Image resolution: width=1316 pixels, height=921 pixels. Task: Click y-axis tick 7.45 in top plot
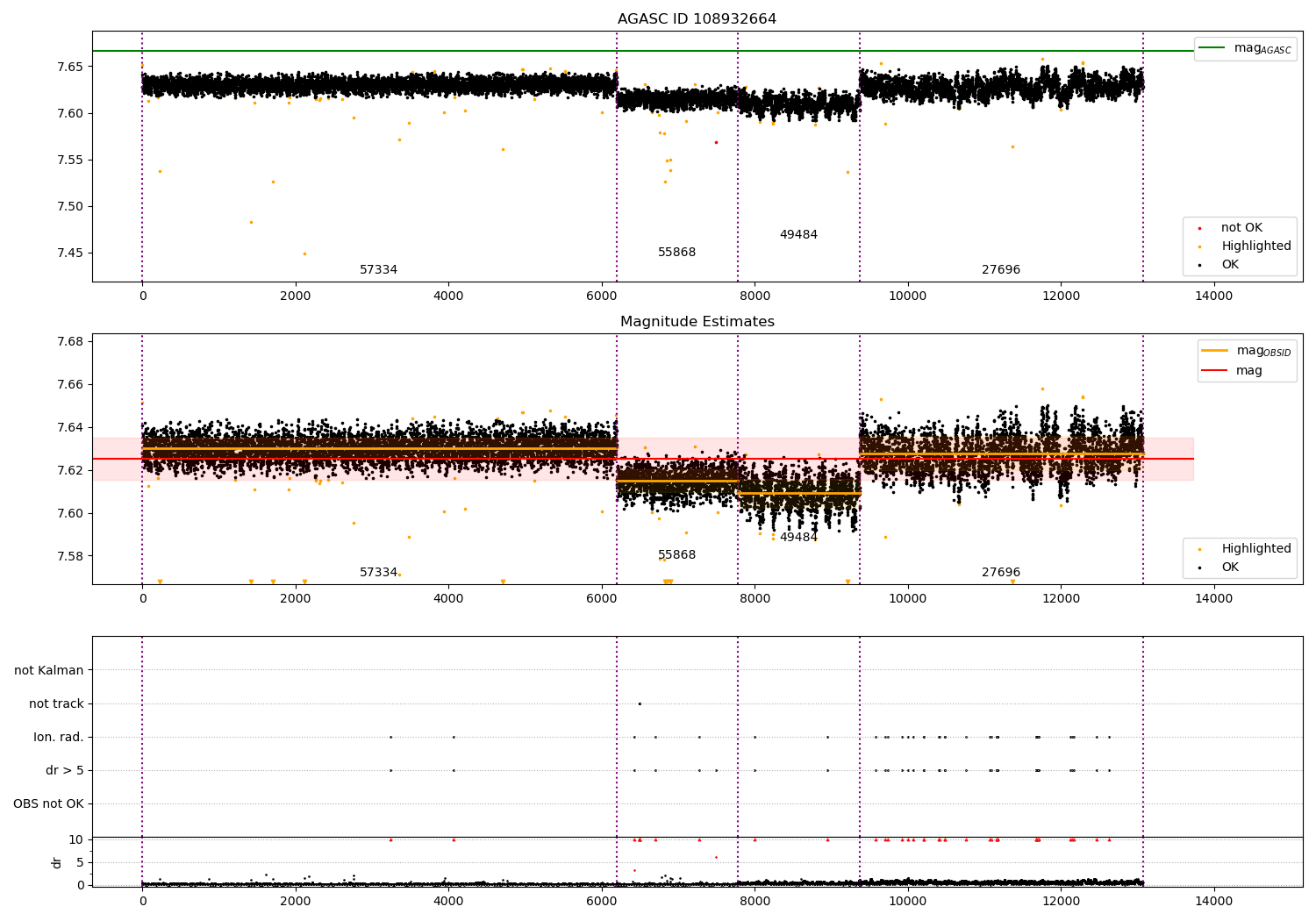coord(69,253)
